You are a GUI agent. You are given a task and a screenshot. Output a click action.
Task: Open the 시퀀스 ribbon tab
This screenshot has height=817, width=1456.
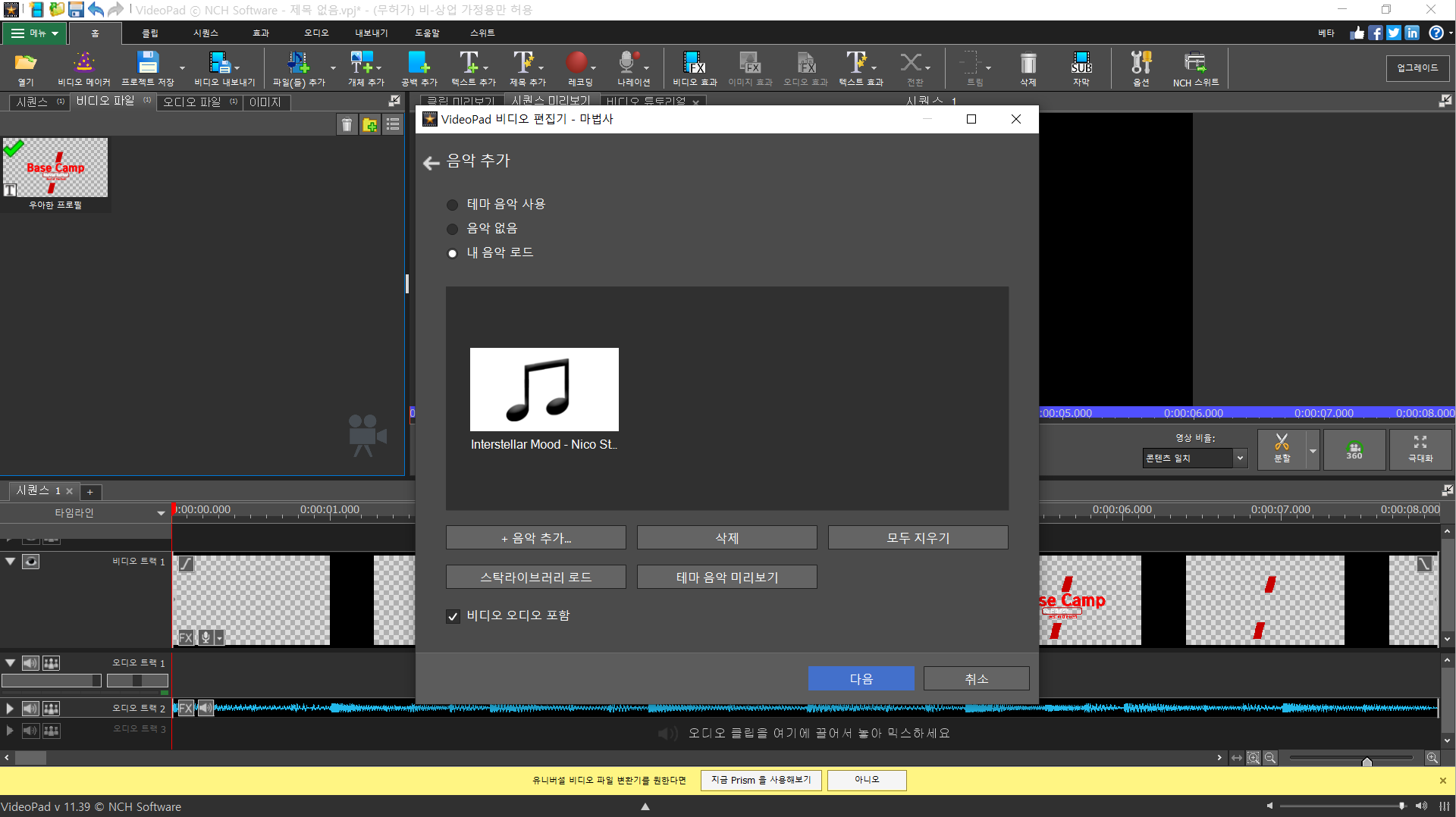point(206,33)
